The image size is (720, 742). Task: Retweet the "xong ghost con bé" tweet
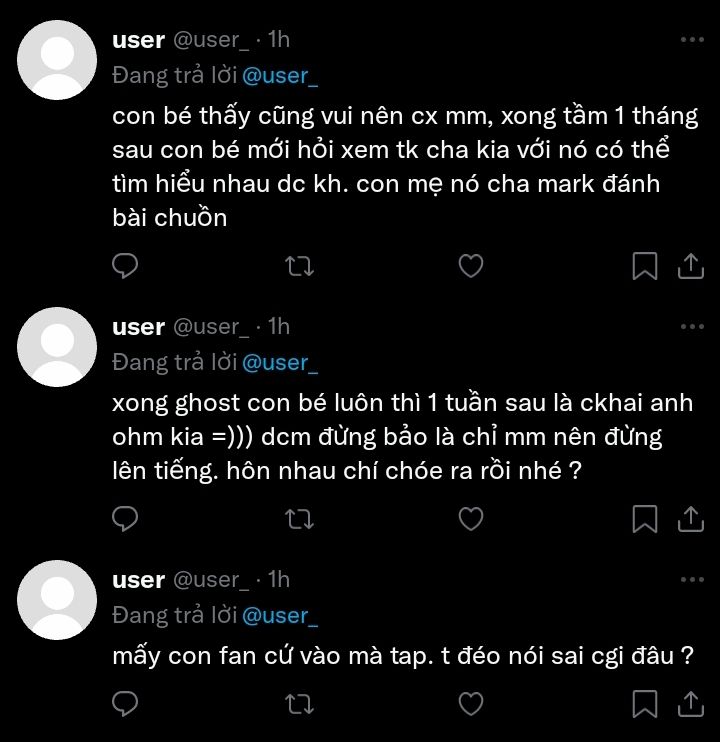[299, 518]
